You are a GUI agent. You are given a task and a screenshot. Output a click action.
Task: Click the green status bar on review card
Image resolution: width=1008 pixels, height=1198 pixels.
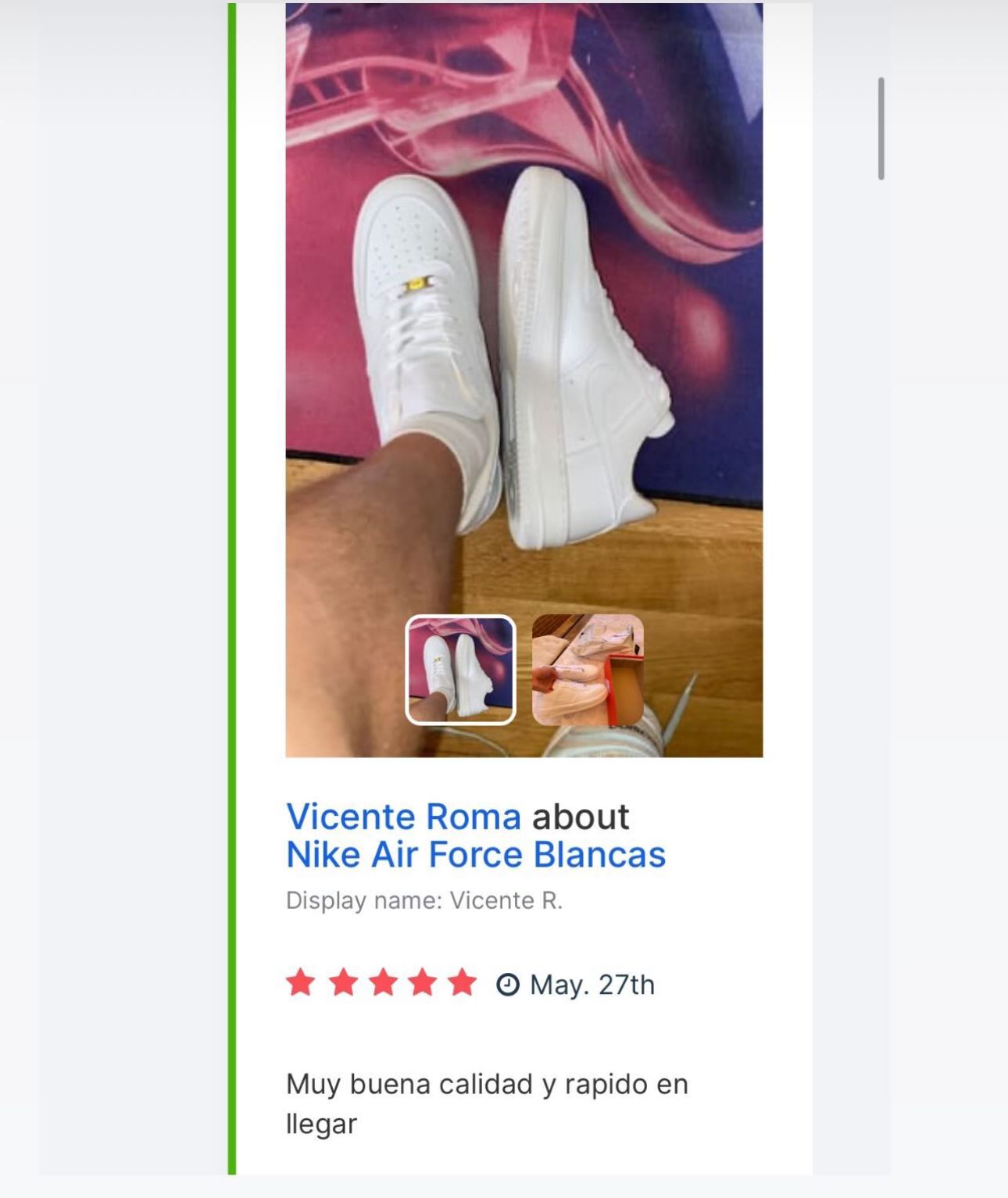(x=231, y=586)
